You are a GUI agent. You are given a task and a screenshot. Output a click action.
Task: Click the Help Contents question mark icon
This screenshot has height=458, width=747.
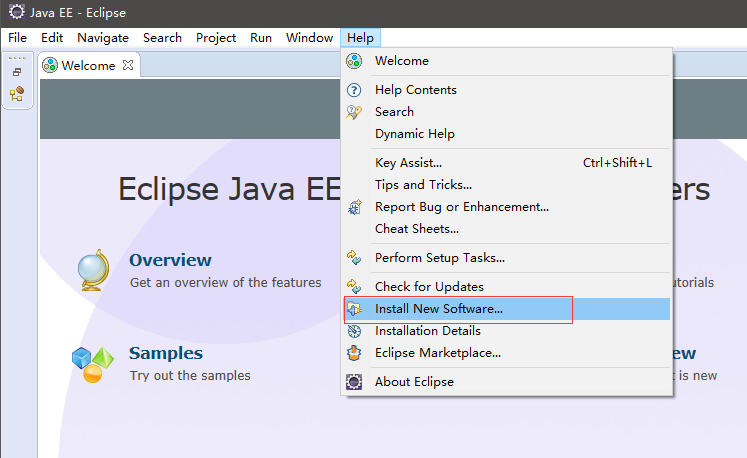(354, 90)
